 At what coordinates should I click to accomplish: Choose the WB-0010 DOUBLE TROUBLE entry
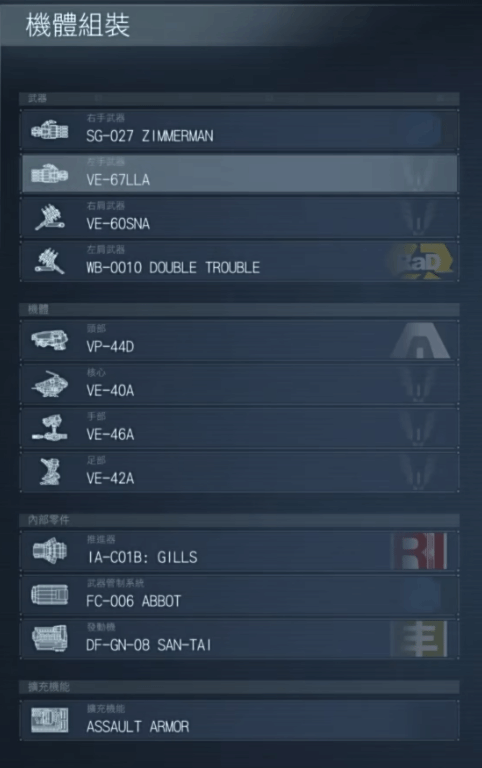click(240, 262)
